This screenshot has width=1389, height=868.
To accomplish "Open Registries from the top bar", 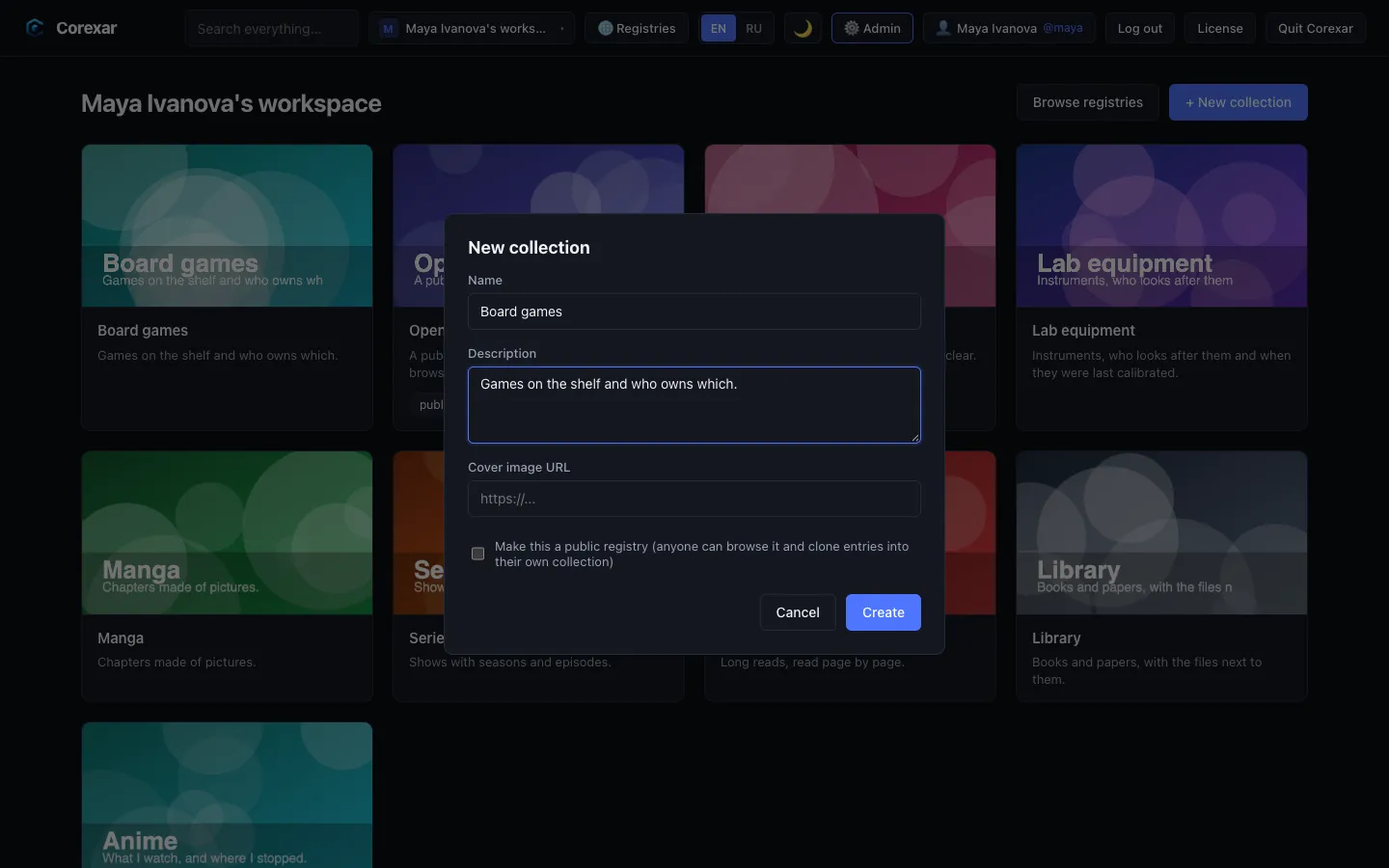I will (x=637, y=29).
